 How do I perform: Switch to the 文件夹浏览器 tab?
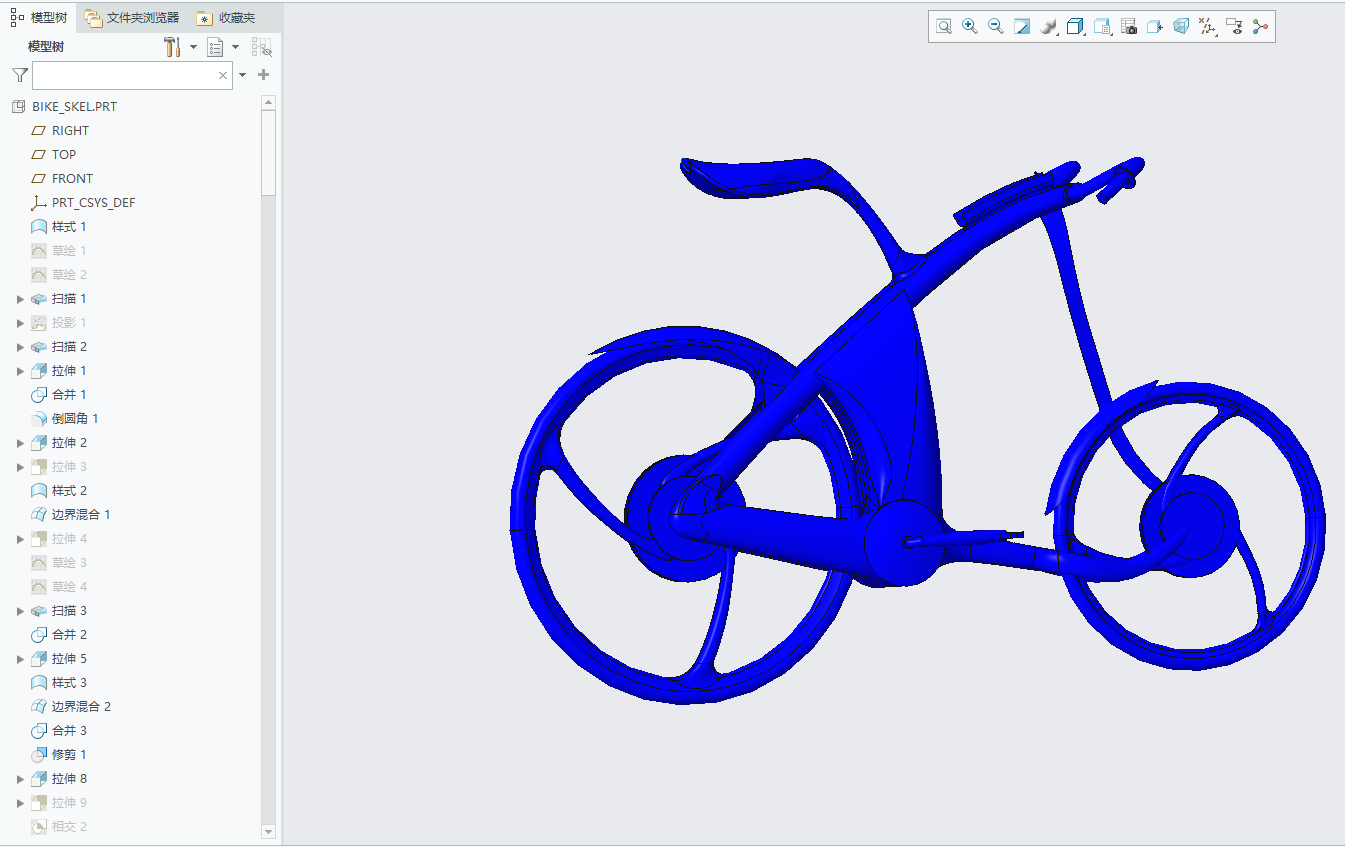(x=132, y=18)
